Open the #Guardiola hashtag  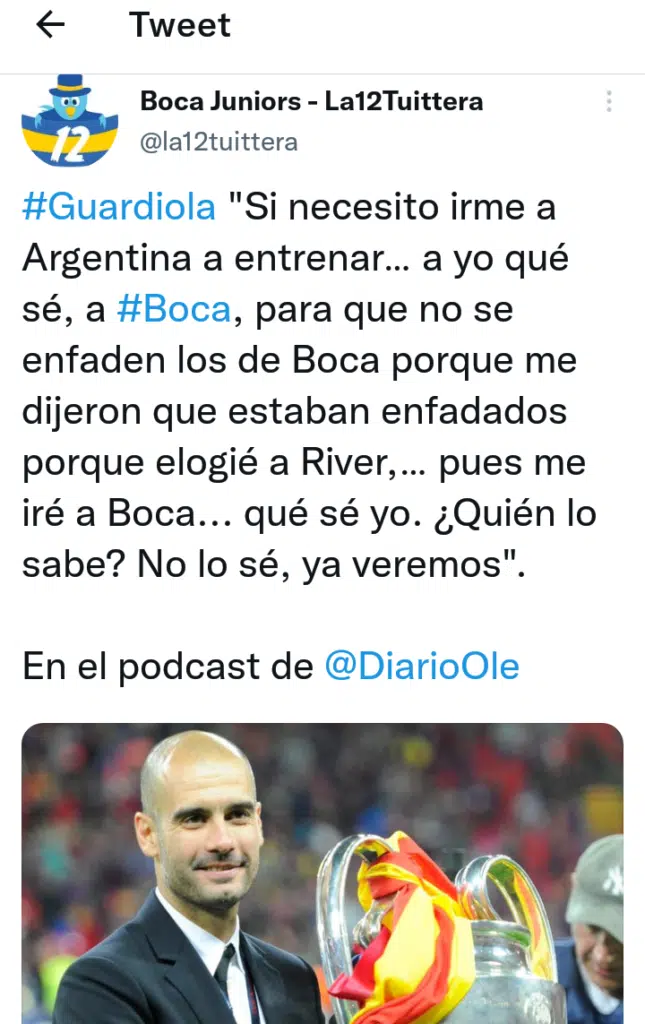click(x=118, y=207)
